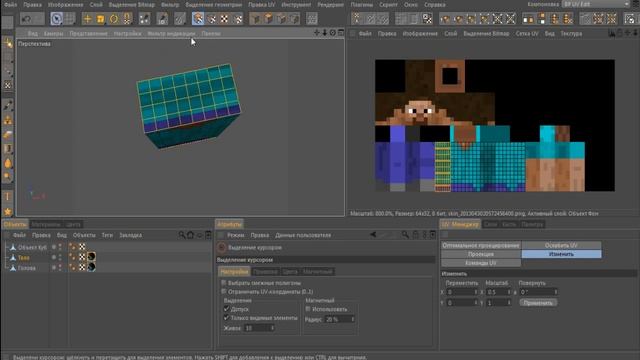Click the lock icon in the Attributes panel
Screen dimensions: 640x360
(x=416, y=235)
